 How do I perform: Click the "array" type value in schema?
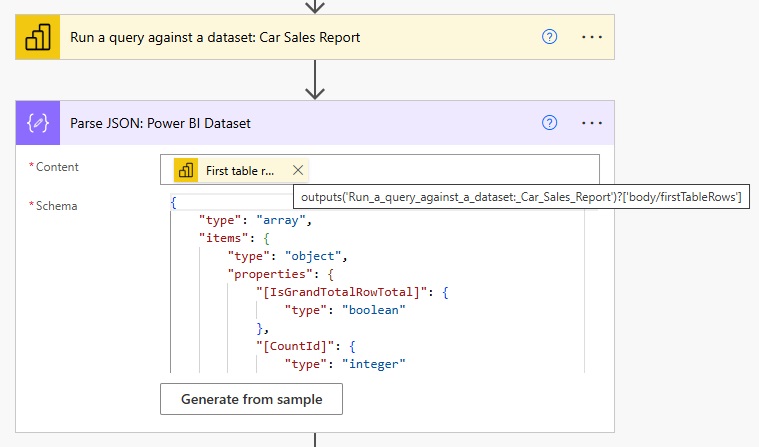(x=281, y=220)
